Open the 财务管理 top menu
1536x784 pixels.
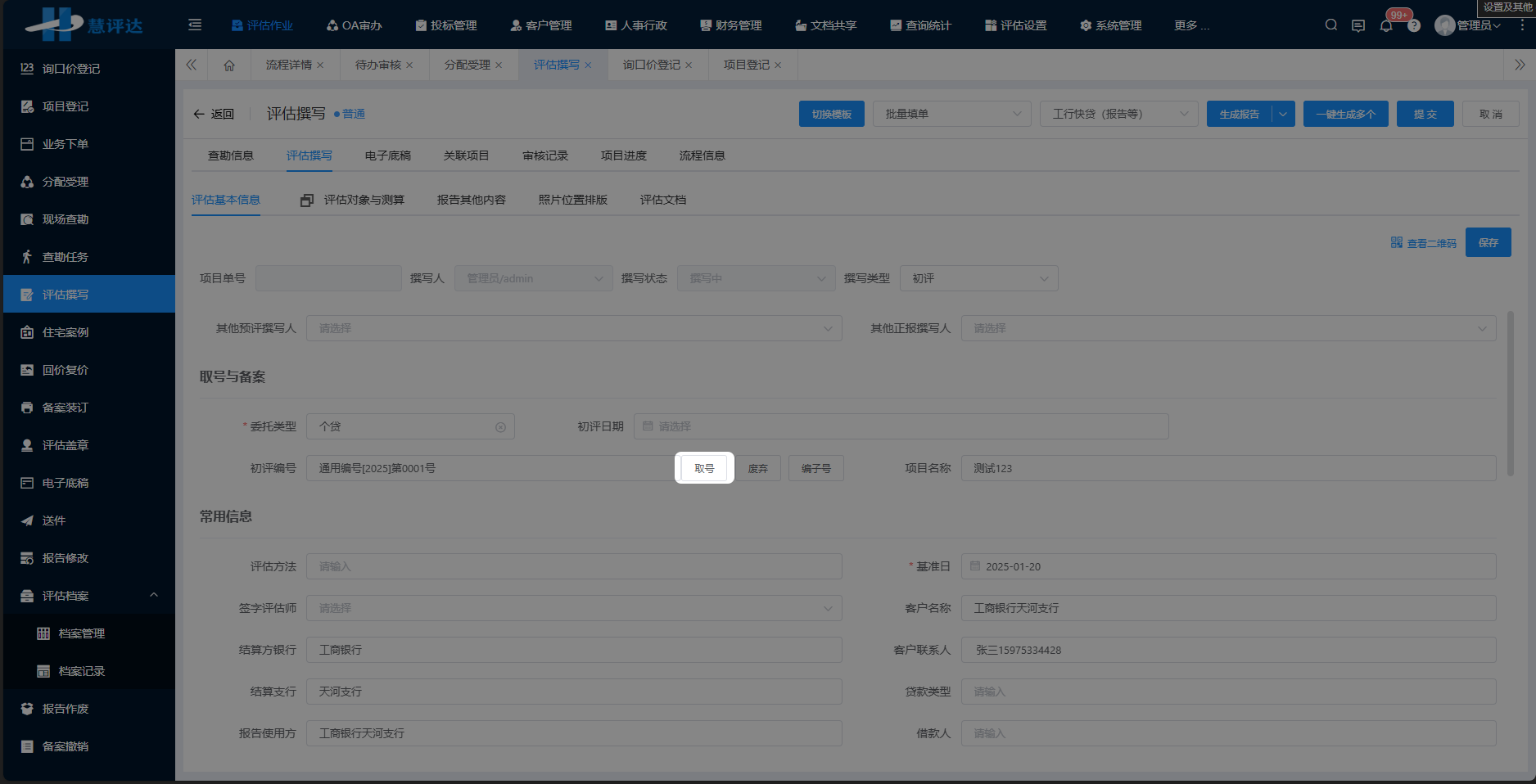(730, 25)
